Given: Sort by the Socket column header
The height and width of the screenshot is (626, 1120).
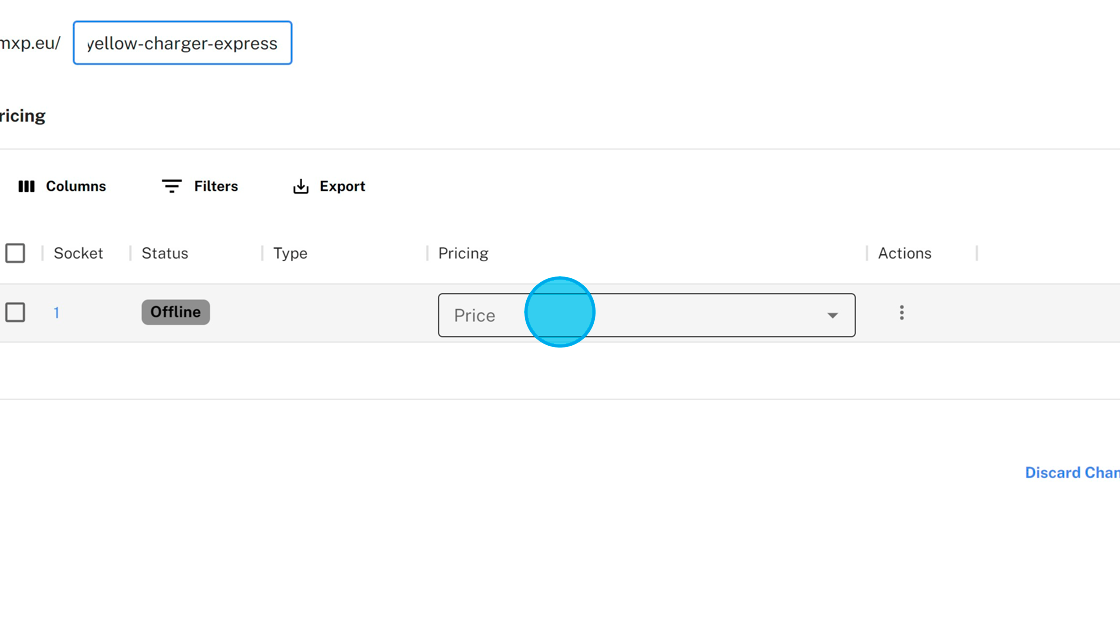Looking at the screenshot, I should click(x=78, y=254).
